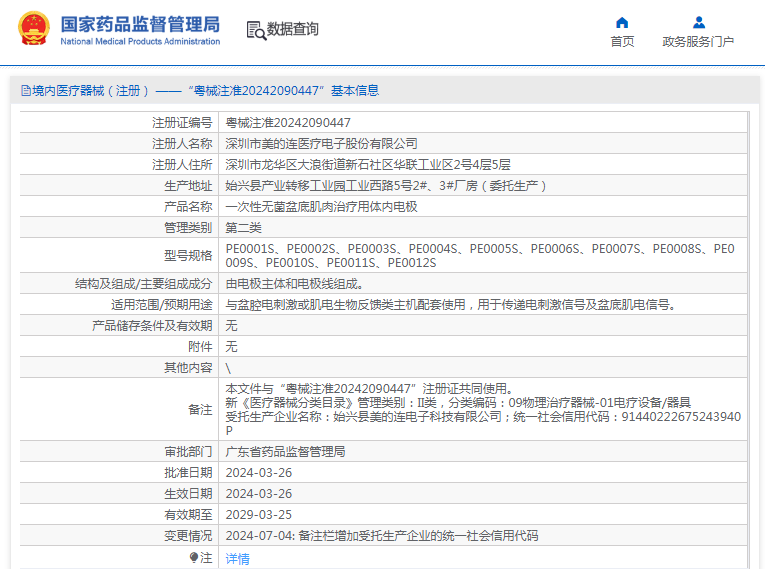Image resolution: width=765 pixels, height=569 pixels.
Task: Click the 第二类 management category value
Action: coord(243,228)
